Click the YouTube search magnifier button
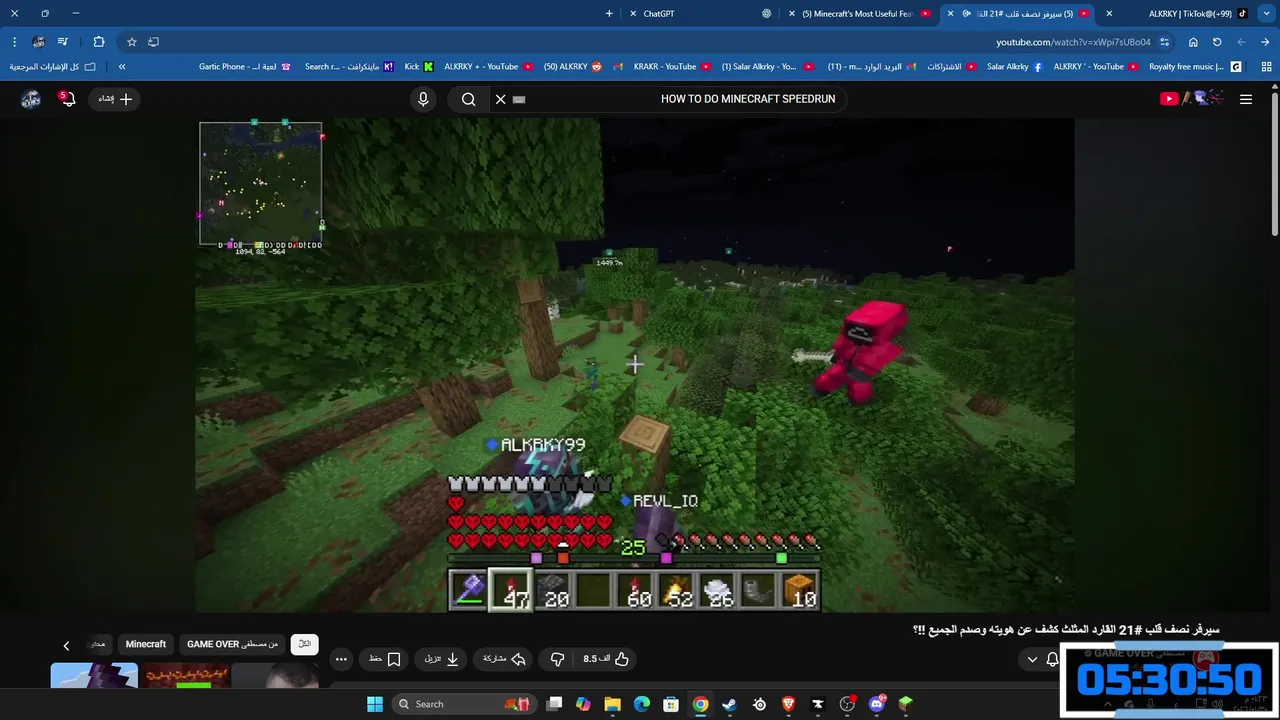Screen dimensions: 1280x720 click(468, 99)
